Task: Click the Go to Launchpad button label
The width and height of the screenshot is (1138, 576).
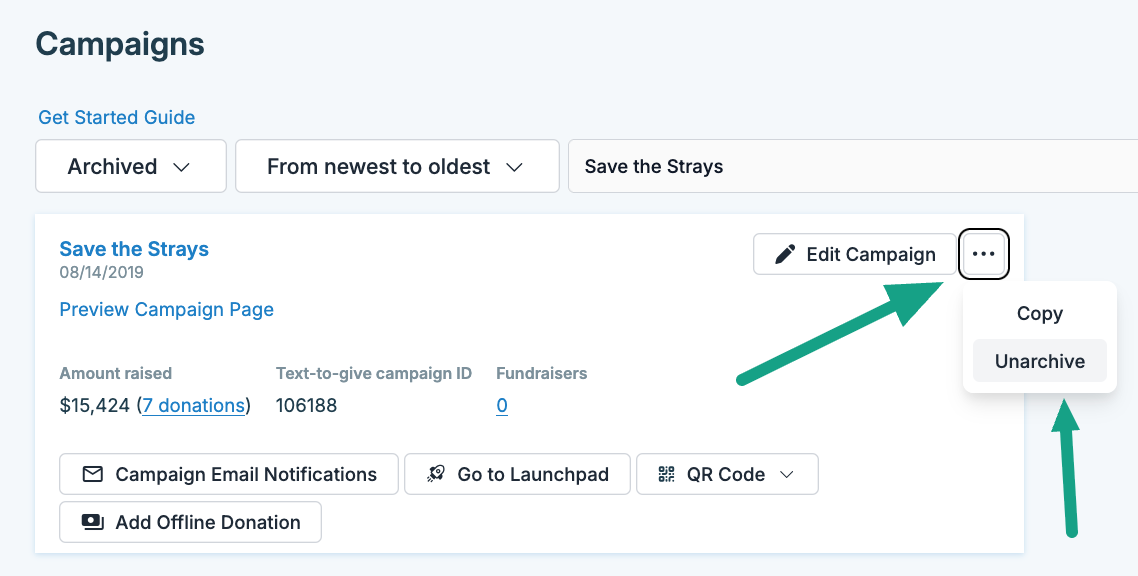Action: (x=532, y=474)
